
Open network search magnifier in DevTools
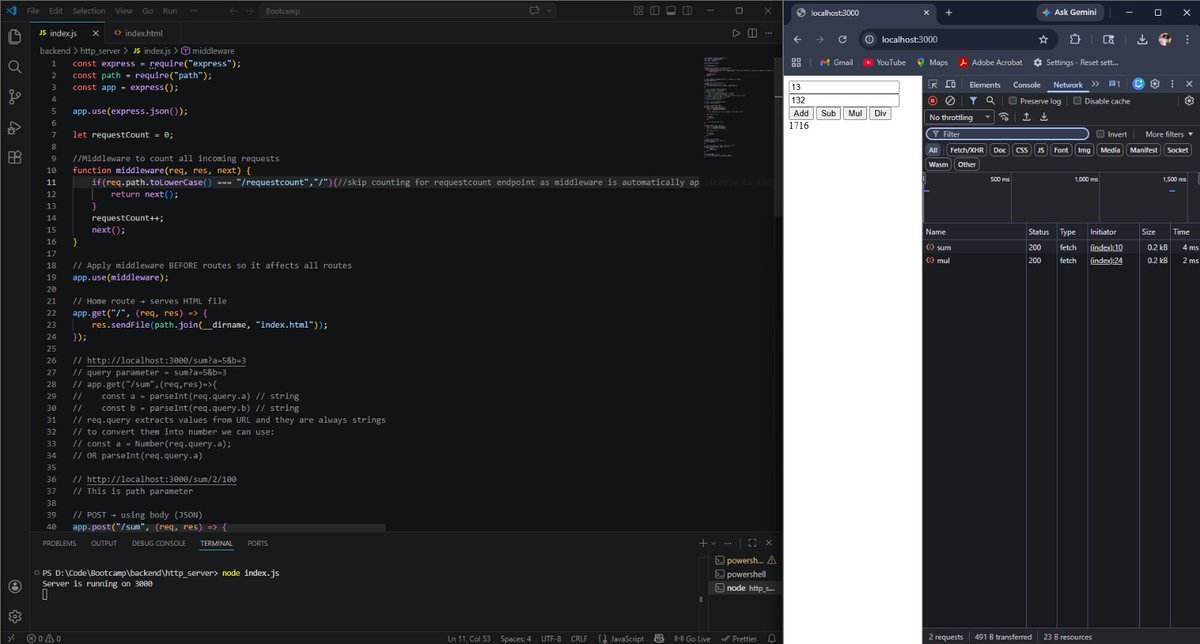990,101
